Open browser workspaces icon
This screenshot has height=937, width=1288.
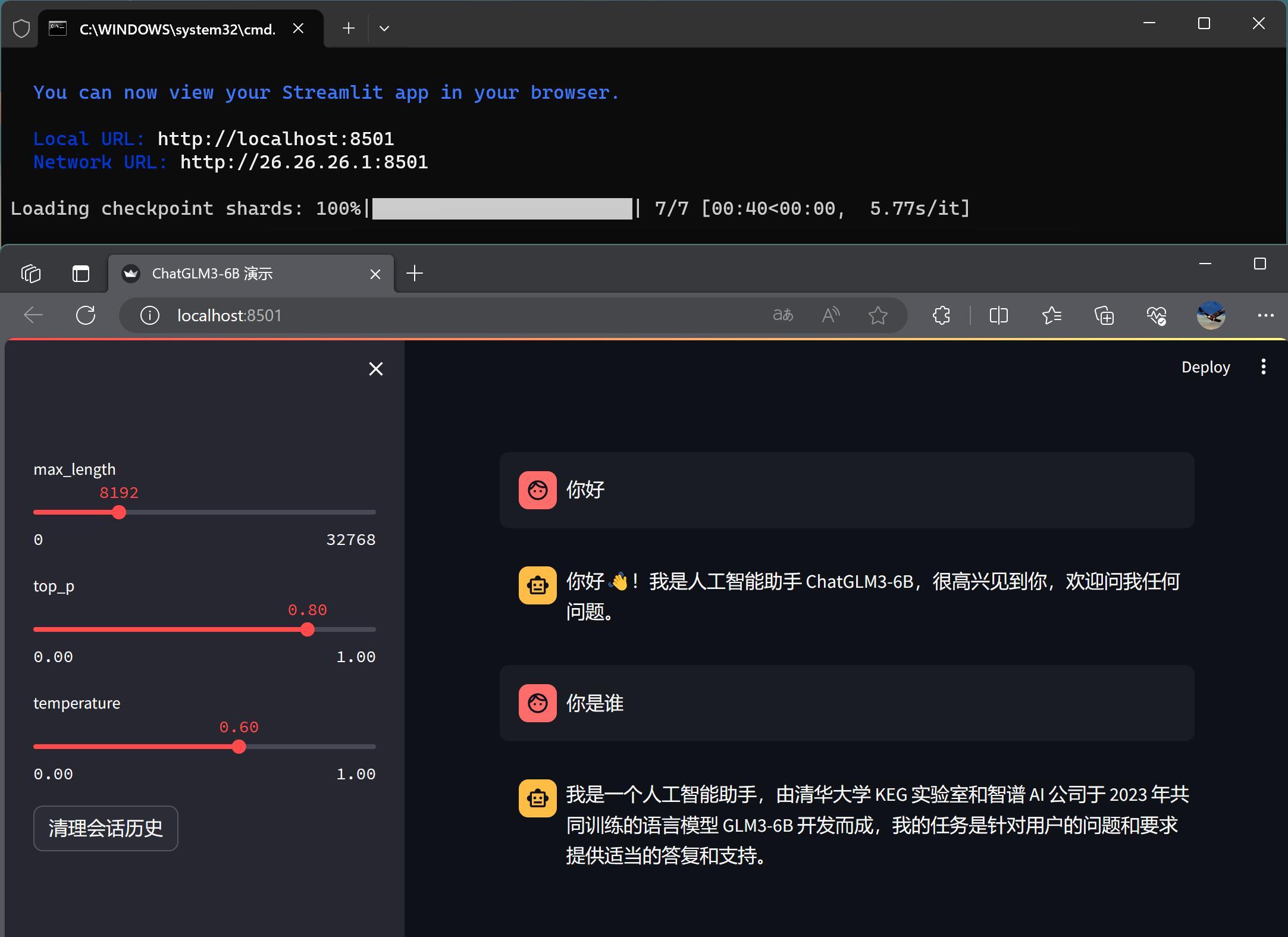[x=31, y=274]
